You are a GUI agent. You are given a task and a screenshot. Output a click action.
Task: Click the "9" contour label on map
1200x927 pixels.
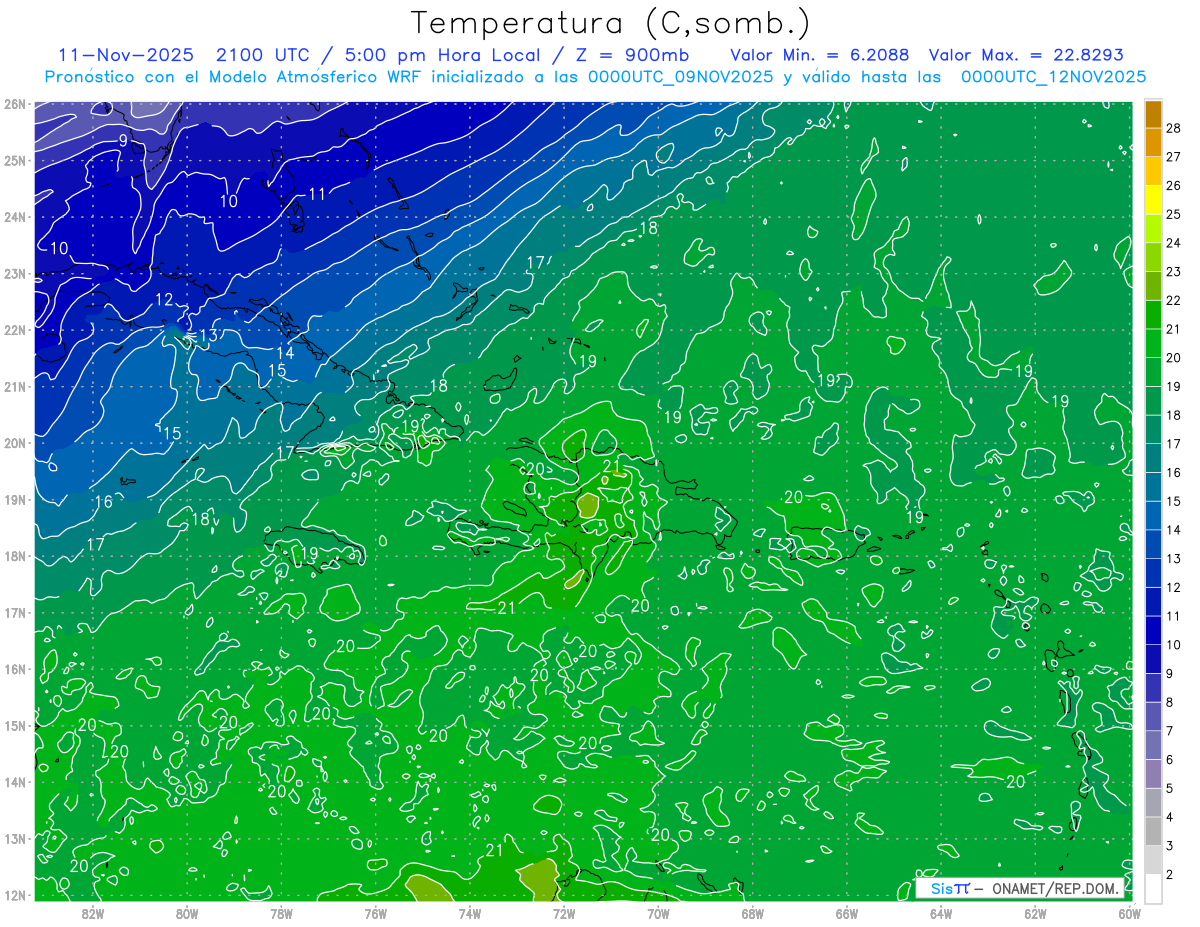click(x=122, y=141)
